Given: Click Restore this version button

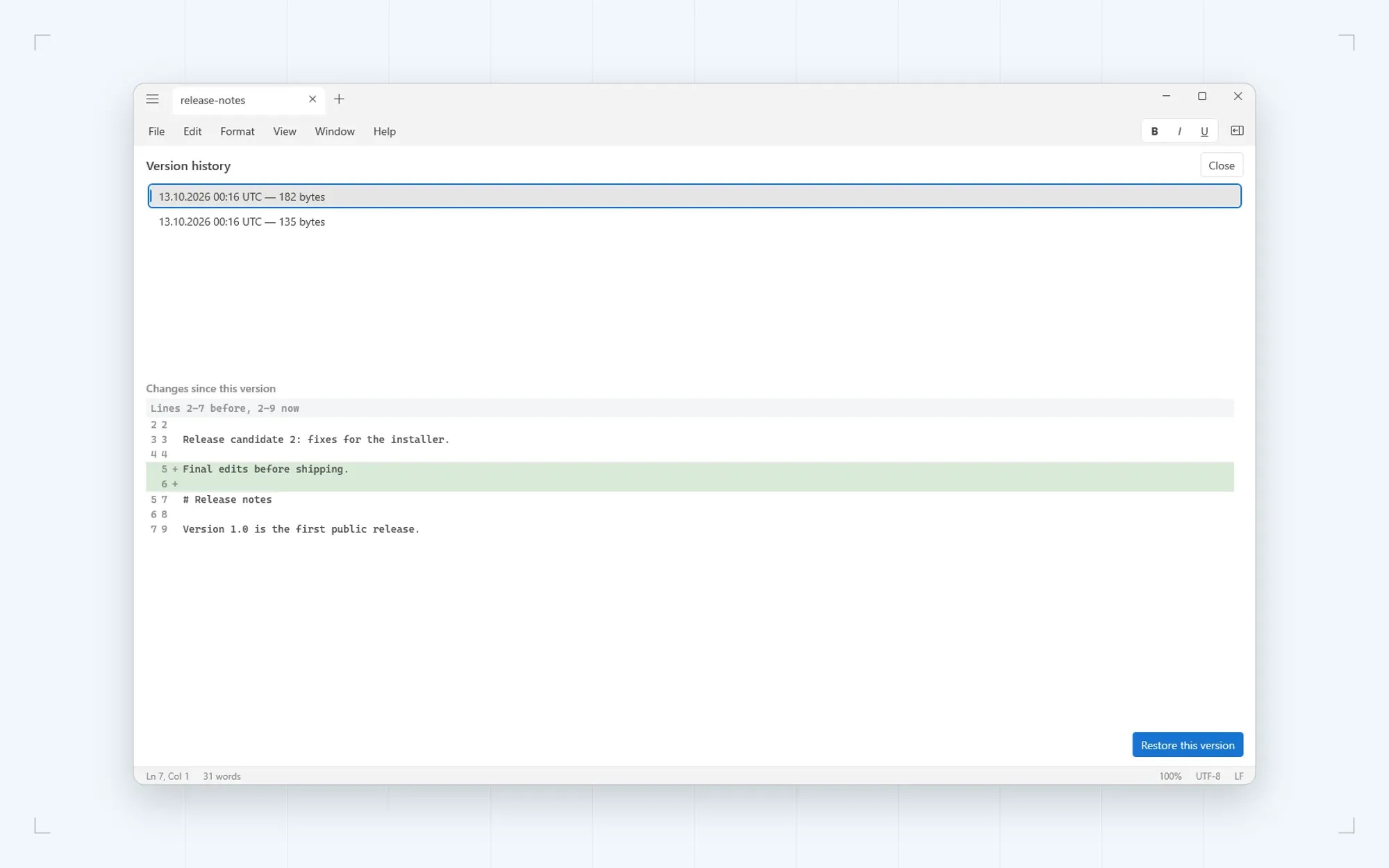Looking at the screenshot, I should coord(1188,745).
